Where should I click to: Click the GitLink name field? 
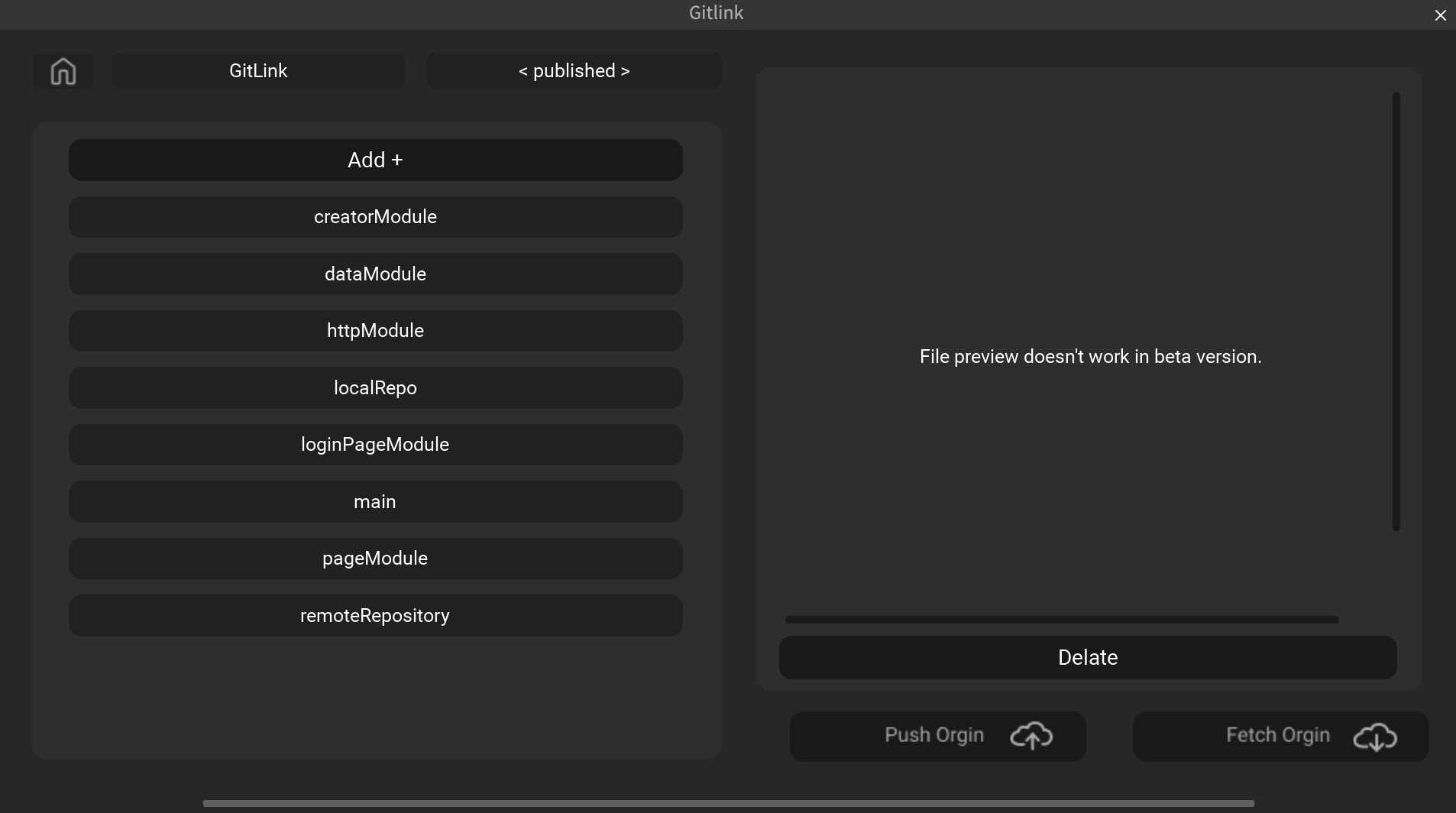258,70
